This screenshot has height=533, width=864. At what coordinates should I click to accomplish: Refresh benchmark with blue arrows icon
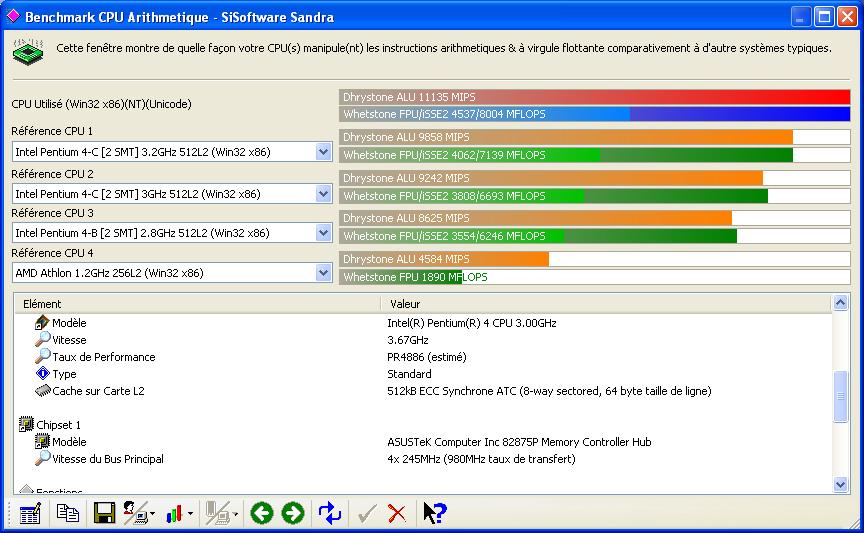tap(330, 513)
